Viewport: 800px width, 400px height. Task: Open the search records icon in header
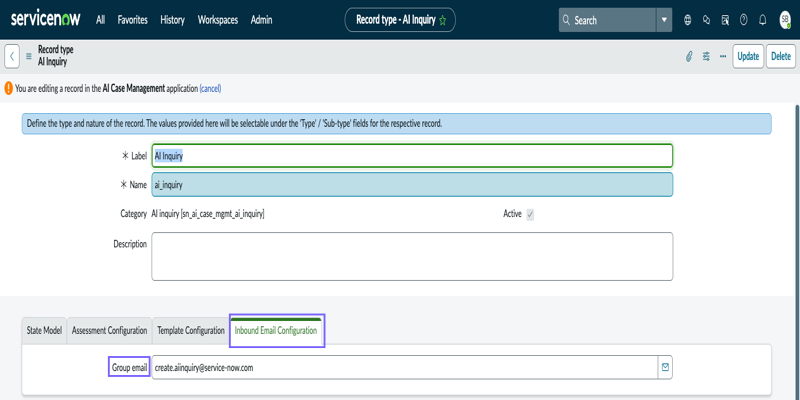click(725, 20)
